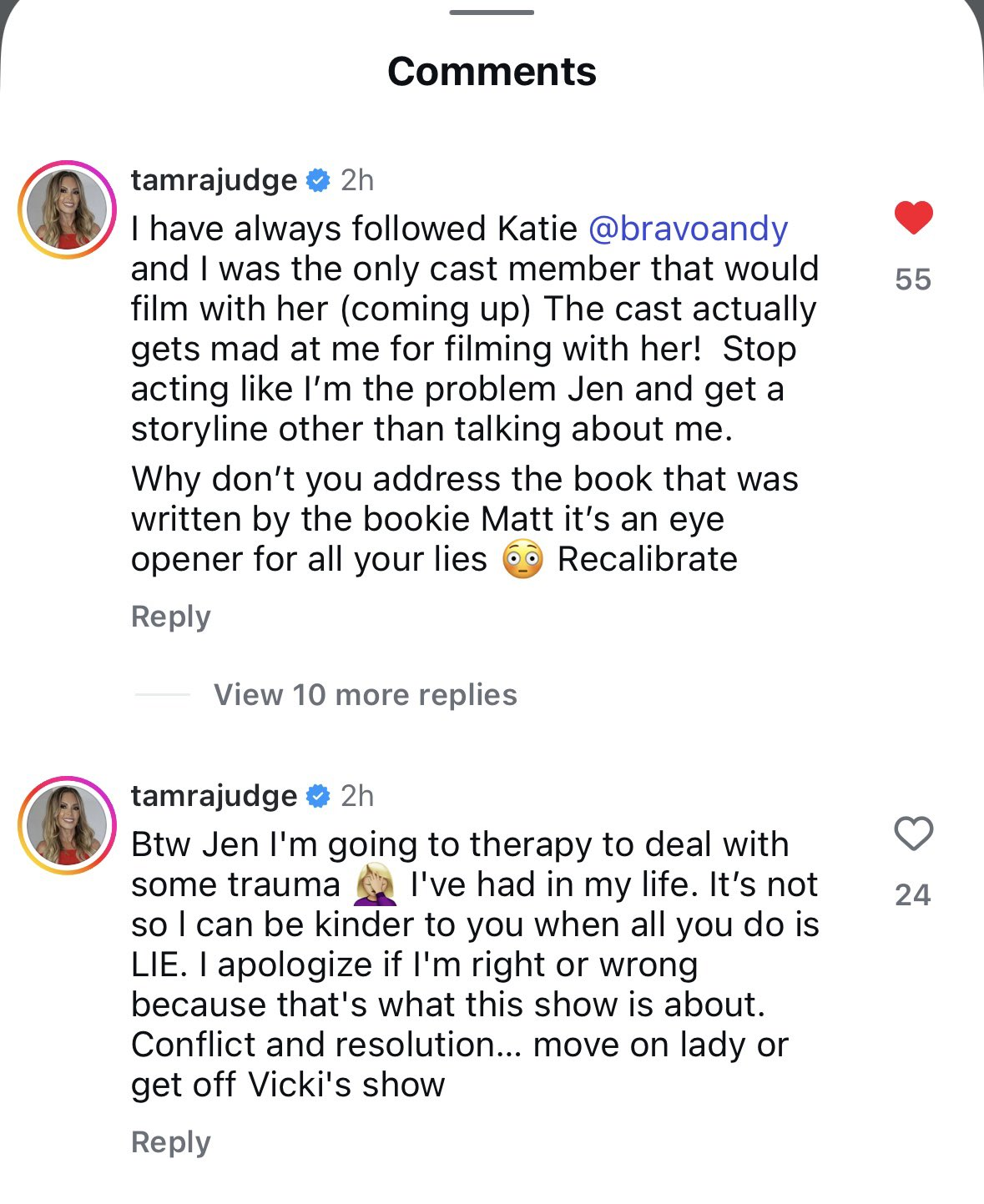Collapse the comments panel via top handle
The width and height of the screenshot is (984, 1204).
(492, 12)
